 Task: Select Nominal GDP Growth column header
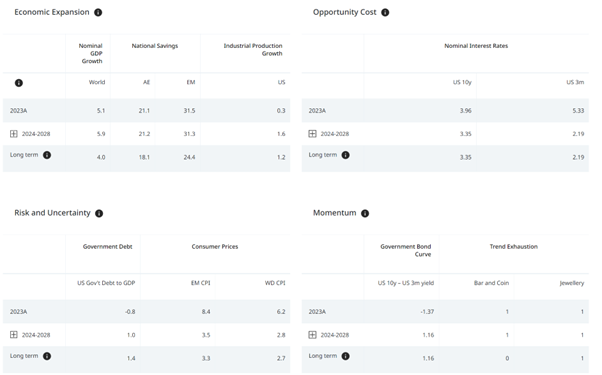[91, 53]
